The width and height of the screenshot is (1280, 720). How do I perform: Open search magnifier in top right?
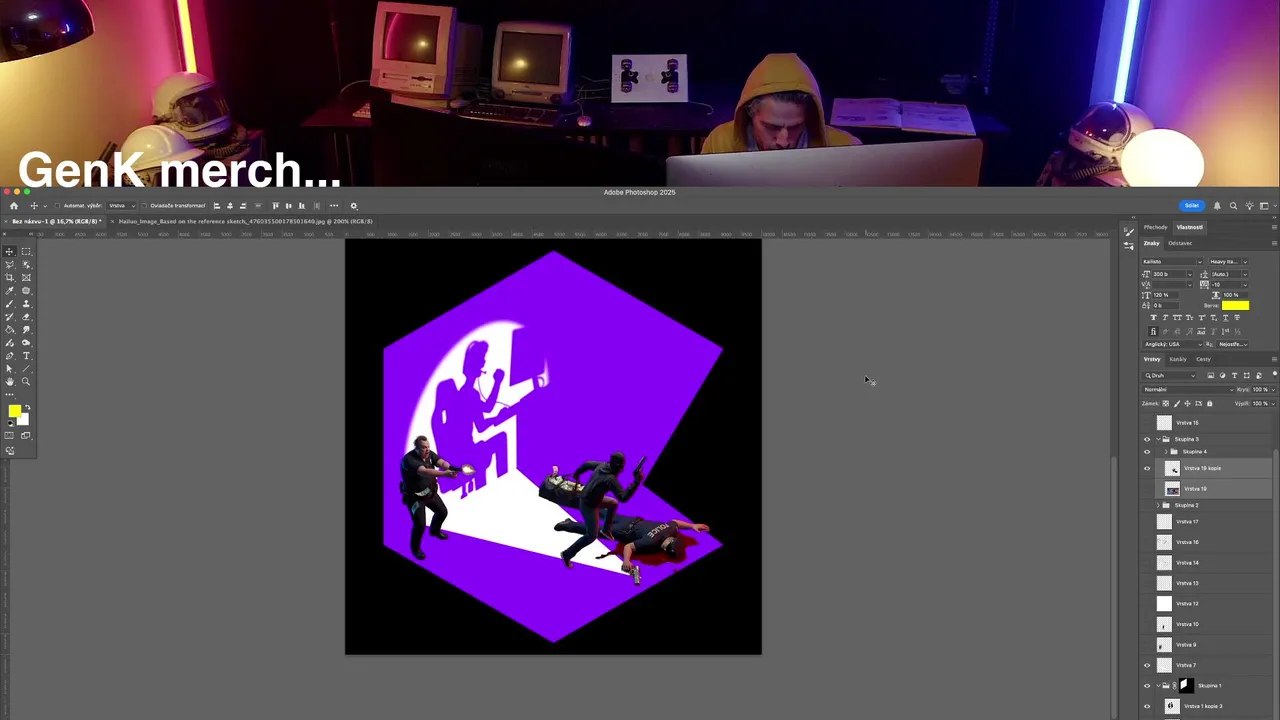[1233, 206]
